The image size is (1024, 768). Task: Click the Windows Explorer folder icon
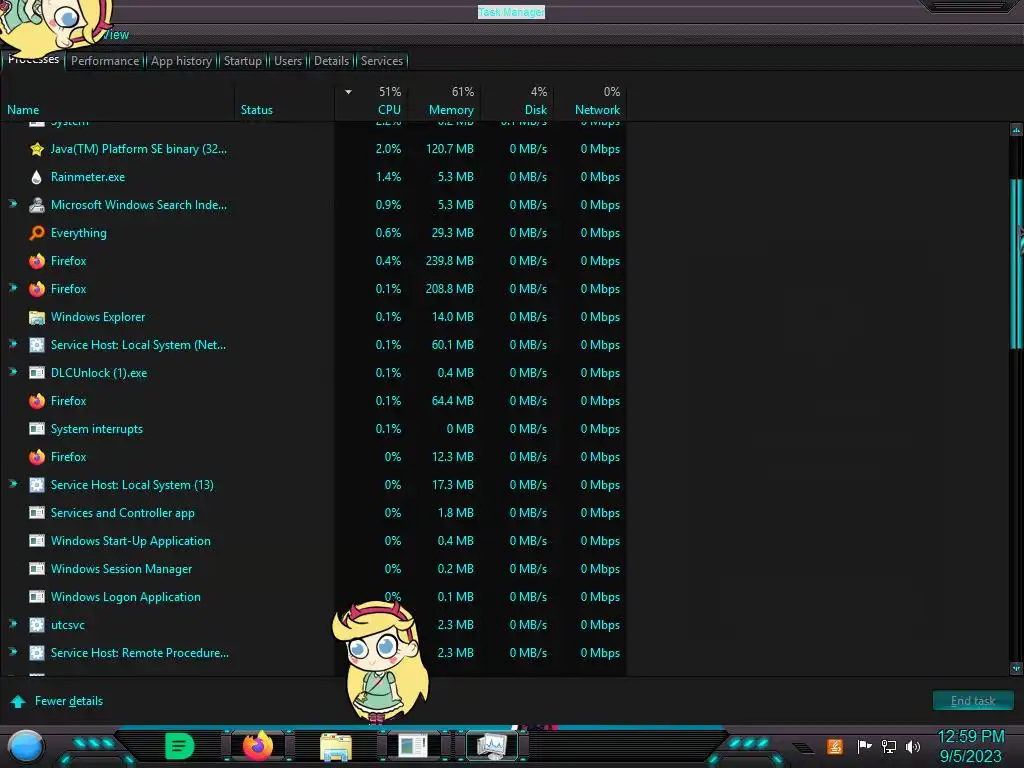click(37, 317)
